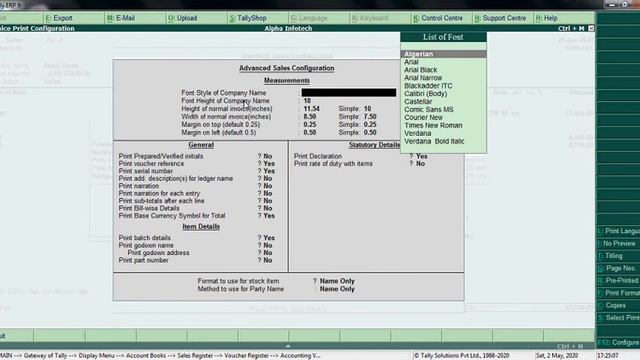Toggle Print godown name option
Screen dimensions: 640x360
click(x=268, y=245)
